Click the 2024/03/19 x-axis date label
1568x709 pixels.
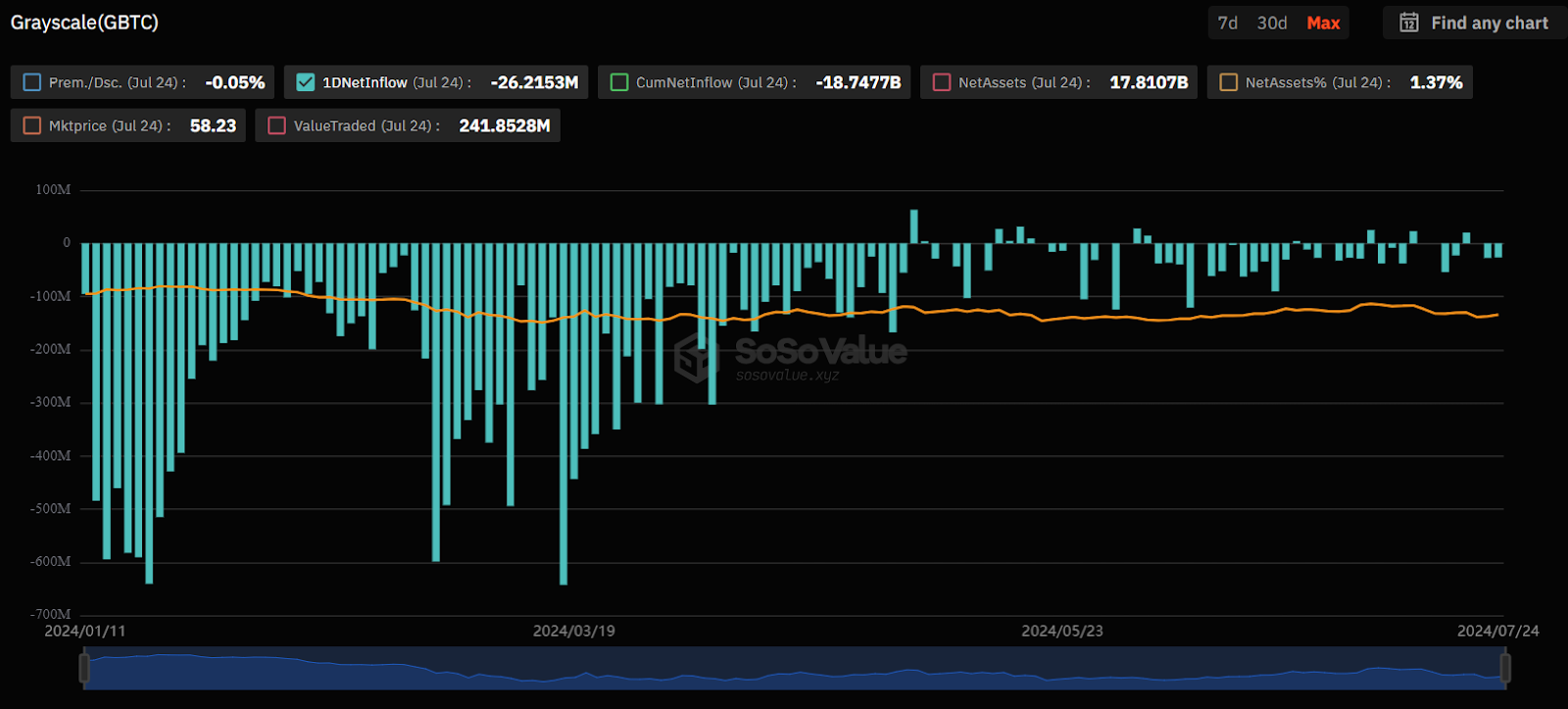tap(573, 631)
